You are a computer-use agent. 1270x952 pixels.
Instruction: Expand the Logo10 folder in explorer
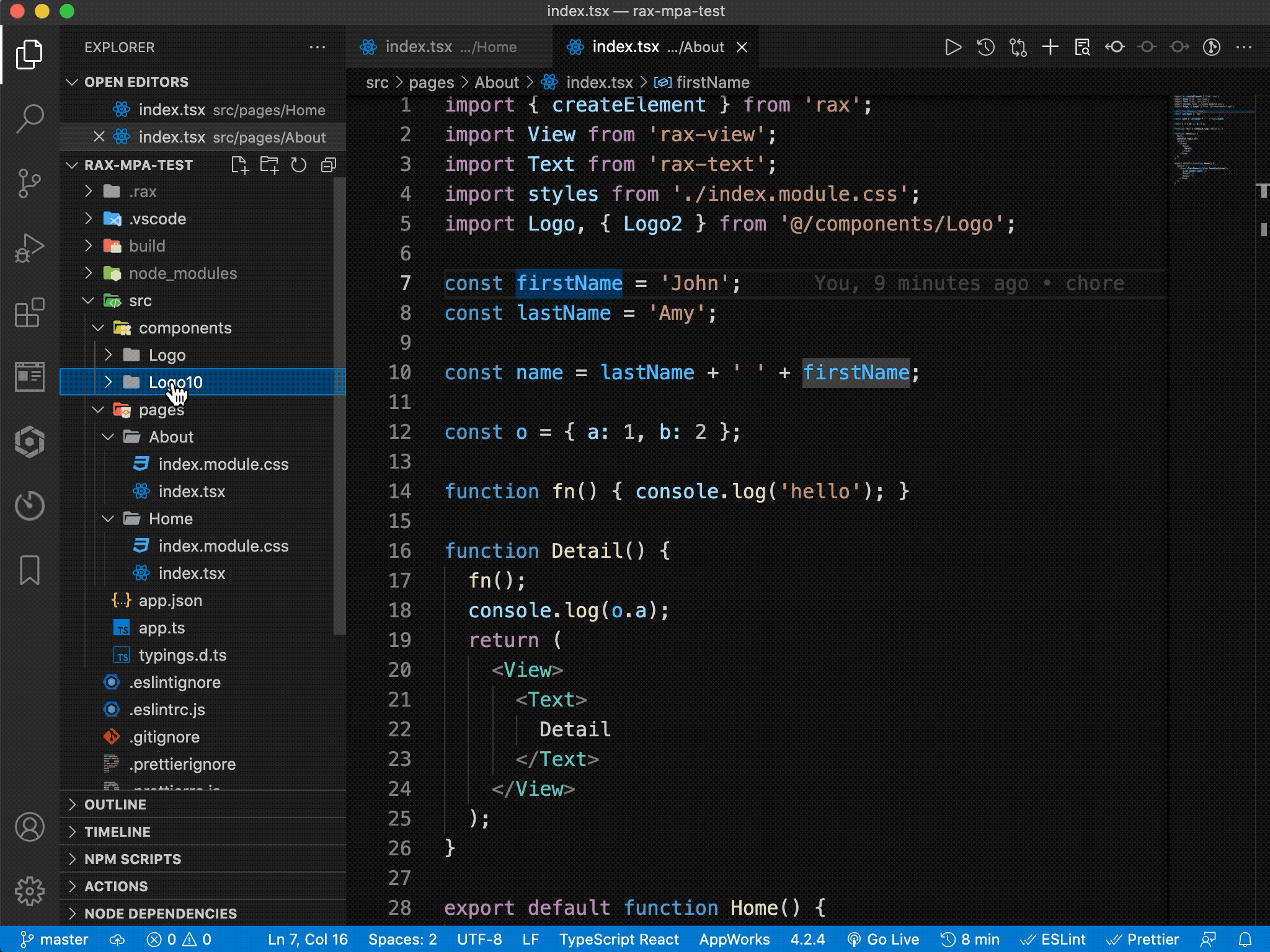pyautogui.click(x=108, y=381)
